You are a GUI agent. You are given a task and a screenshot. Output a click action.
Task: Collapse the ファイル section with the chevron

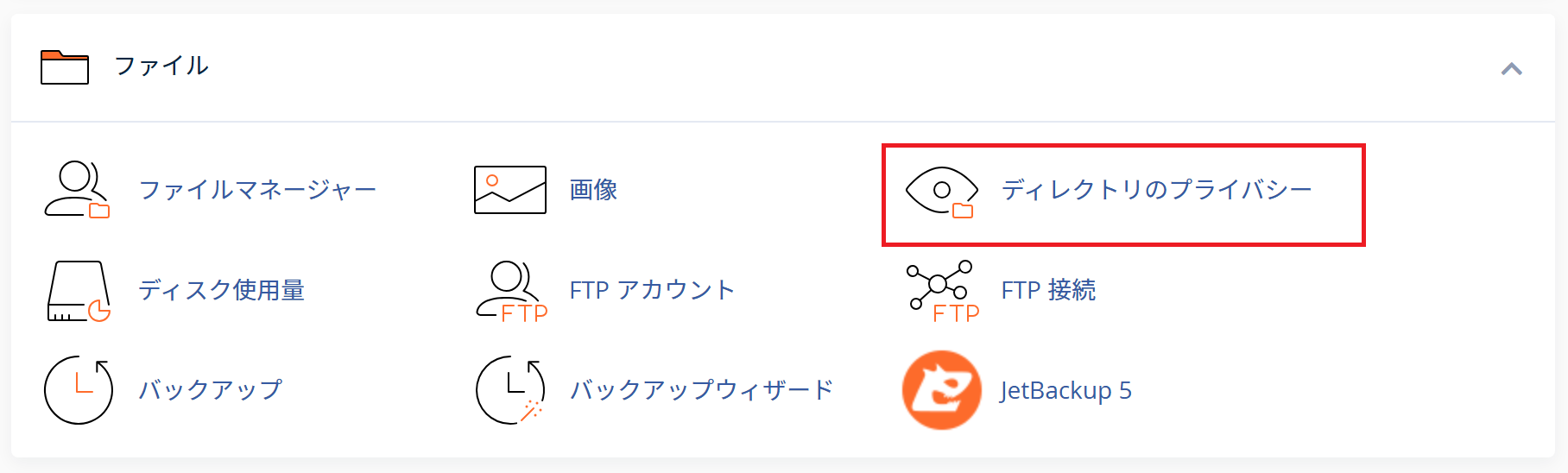tap(1511, 69)
